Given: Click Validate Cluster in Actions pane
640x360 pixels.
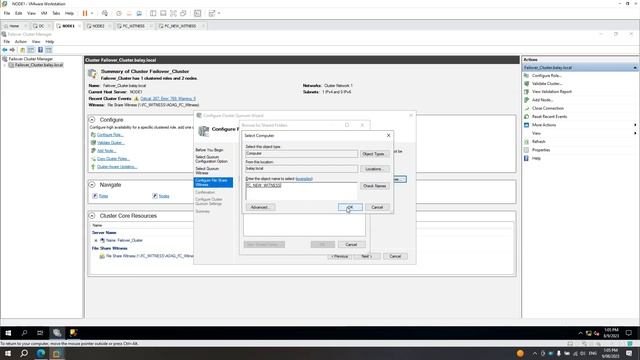Looking at the screenshot, I should [x=547, y=84].
